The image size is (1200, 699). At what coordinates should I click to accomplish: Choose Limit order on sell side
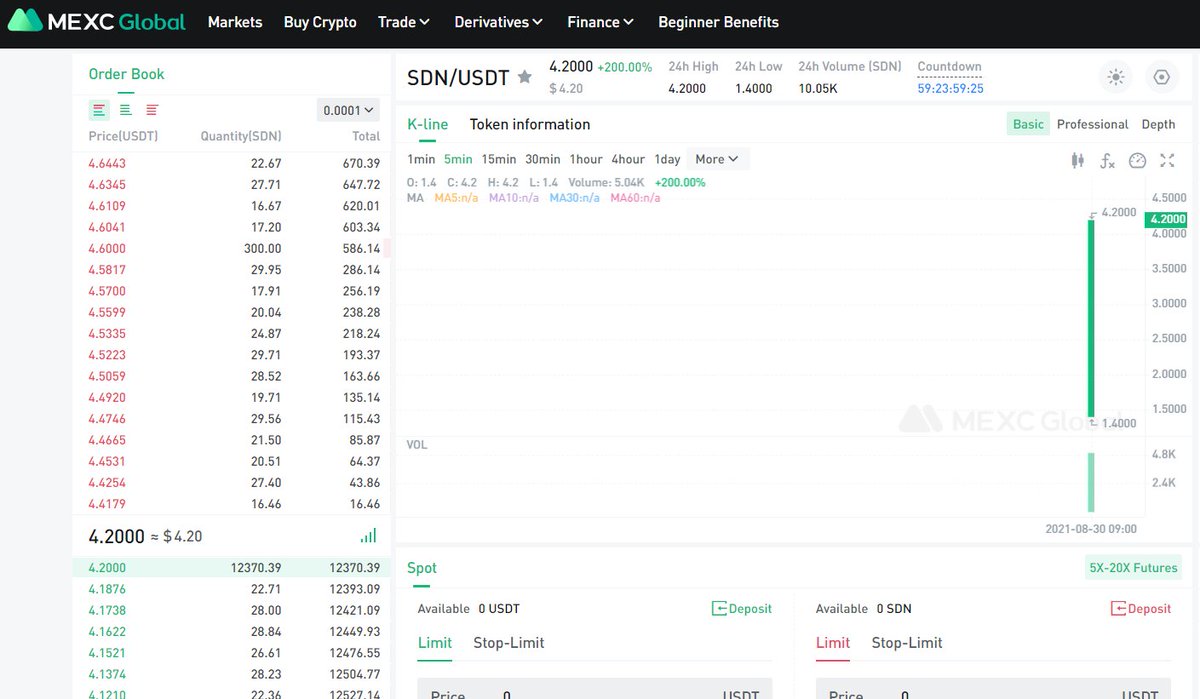click(833, 643)
